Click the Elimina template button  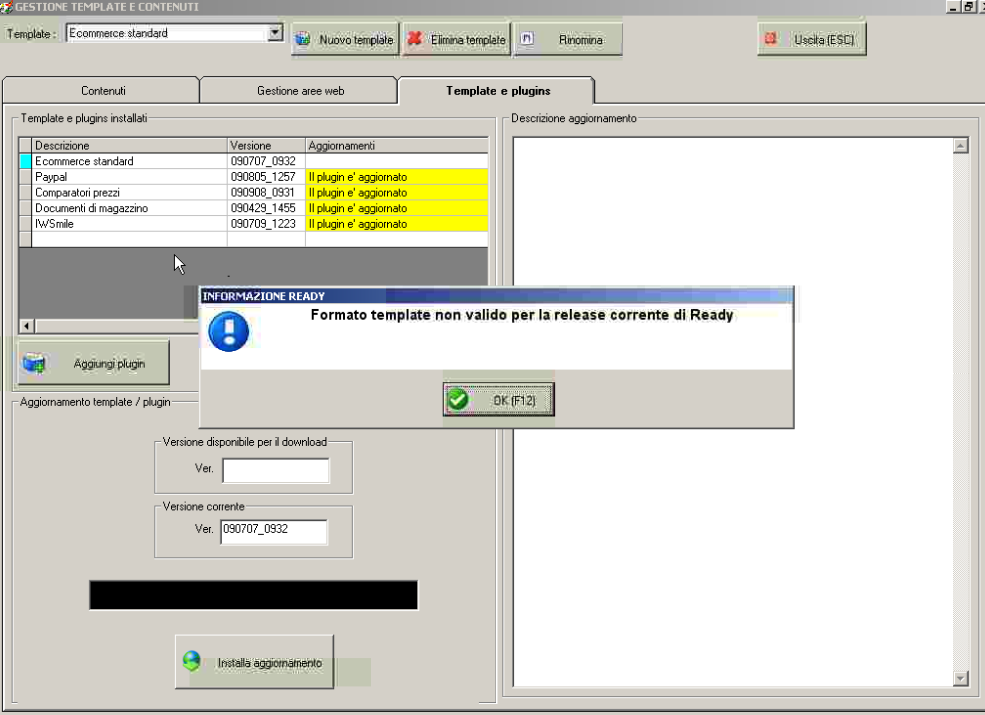pyautogui.click(x=457, y=40)
